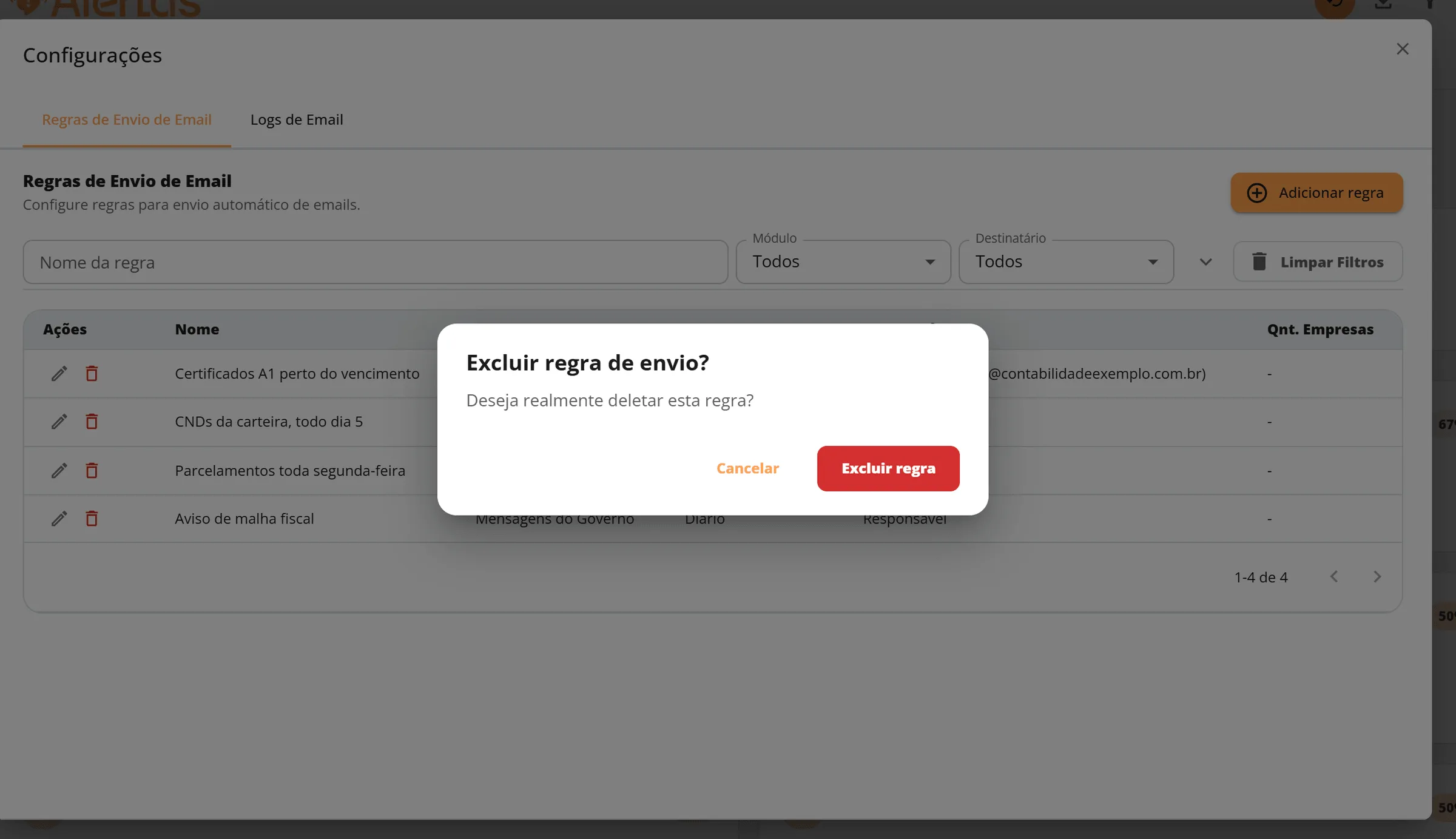Click the Ações column header

65,329
